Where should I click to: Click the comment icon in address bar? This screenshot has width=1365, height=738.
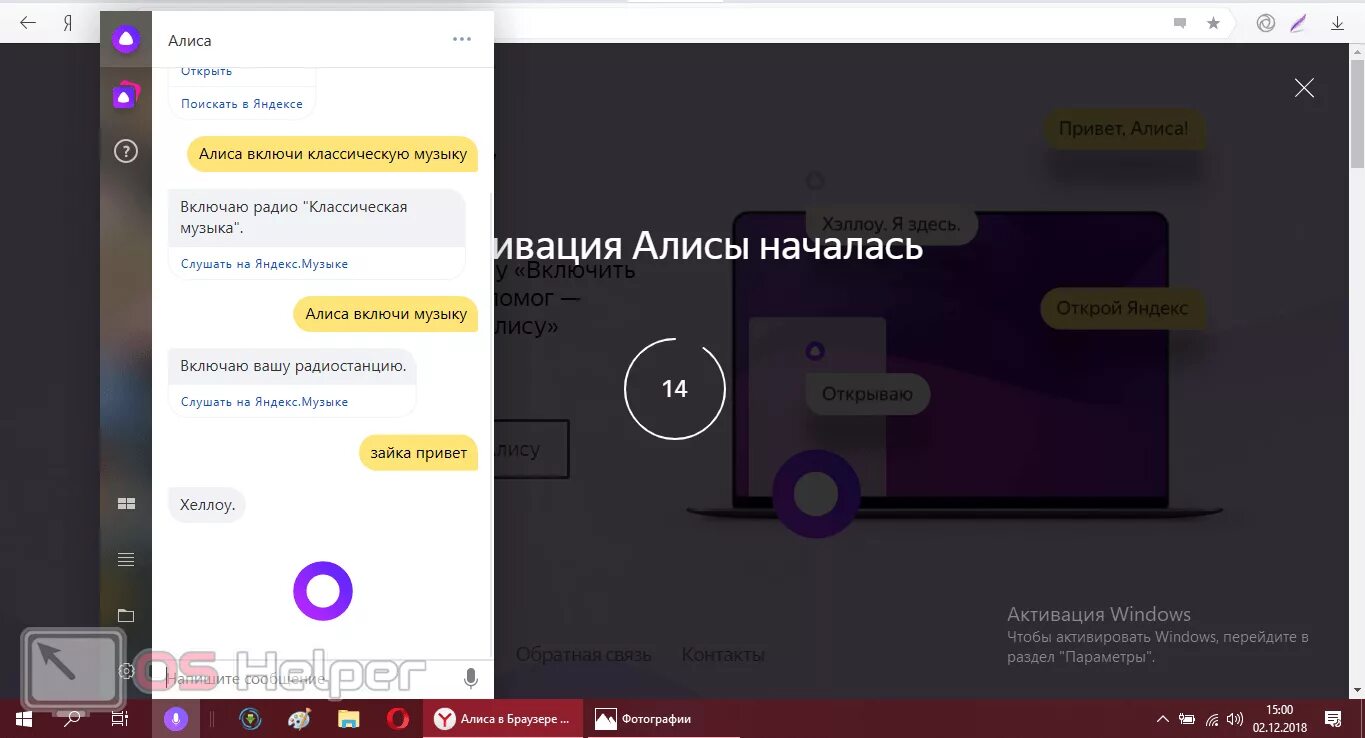pos(1180,23)
